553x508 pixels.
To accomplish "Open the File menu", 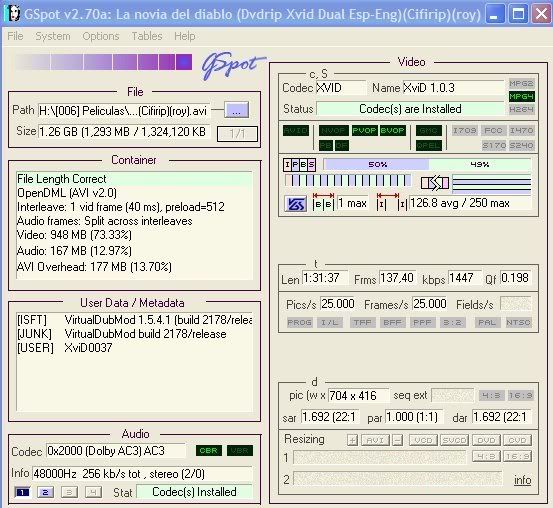I will tap(15, 36).
